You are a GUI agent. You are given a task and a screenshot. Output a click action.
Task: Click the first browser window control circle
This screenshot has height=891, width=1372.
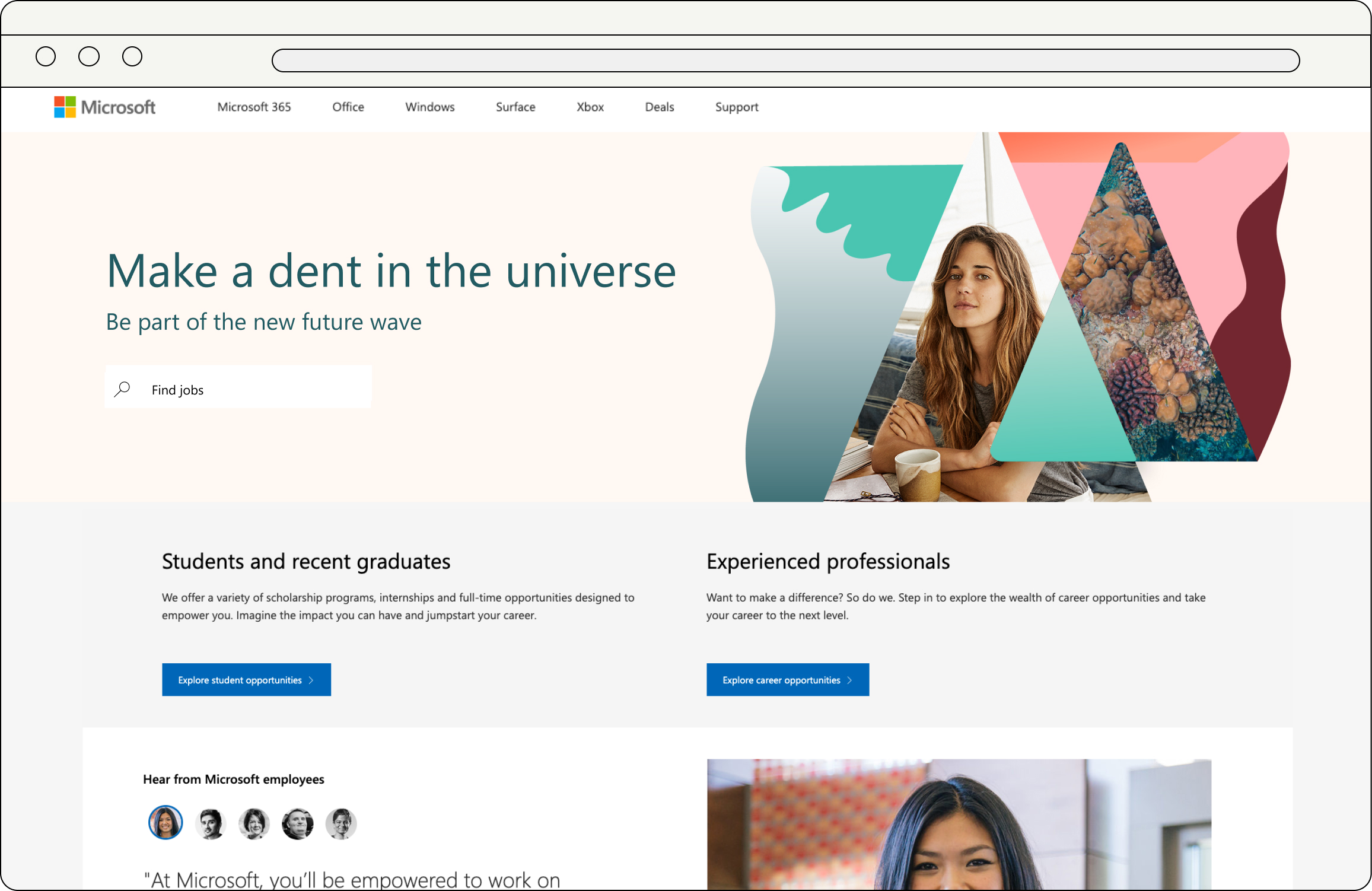46,56
